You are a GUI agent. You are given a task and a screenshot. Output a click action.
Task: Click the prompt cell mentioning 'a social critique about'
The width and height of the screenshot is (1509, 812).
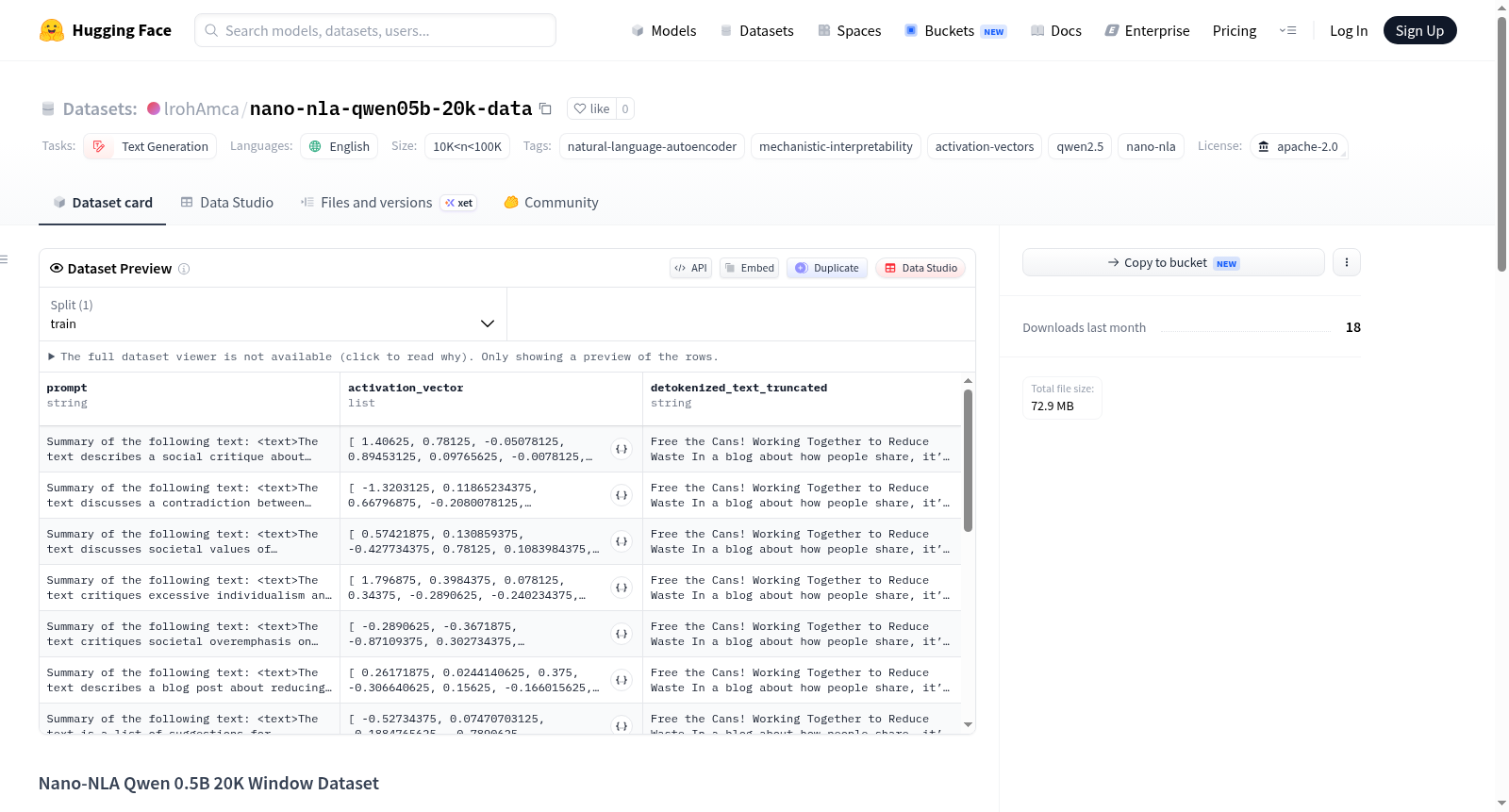click(x=190, y=449)
